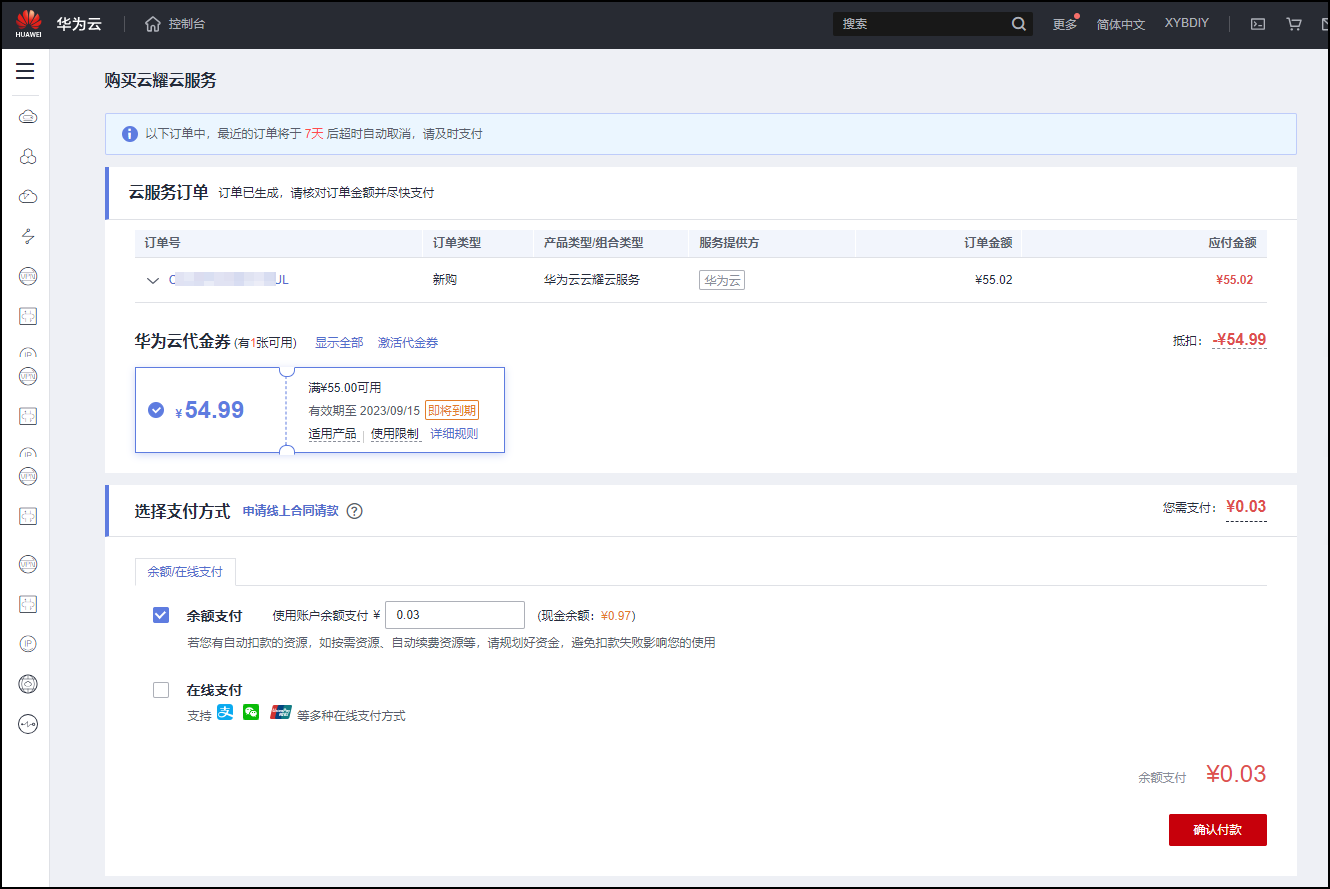Click the 即将到期 expiring tag
Viewport: 1330px width, 889px height.
click(452, 410)
